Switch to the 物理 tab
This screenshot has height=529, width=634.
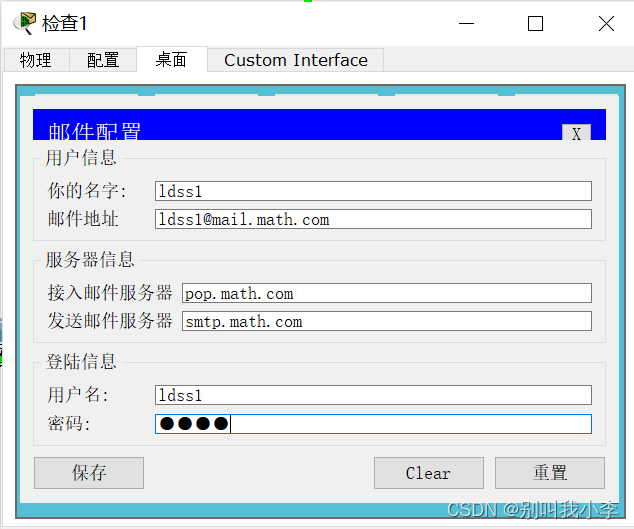(36, 60)
